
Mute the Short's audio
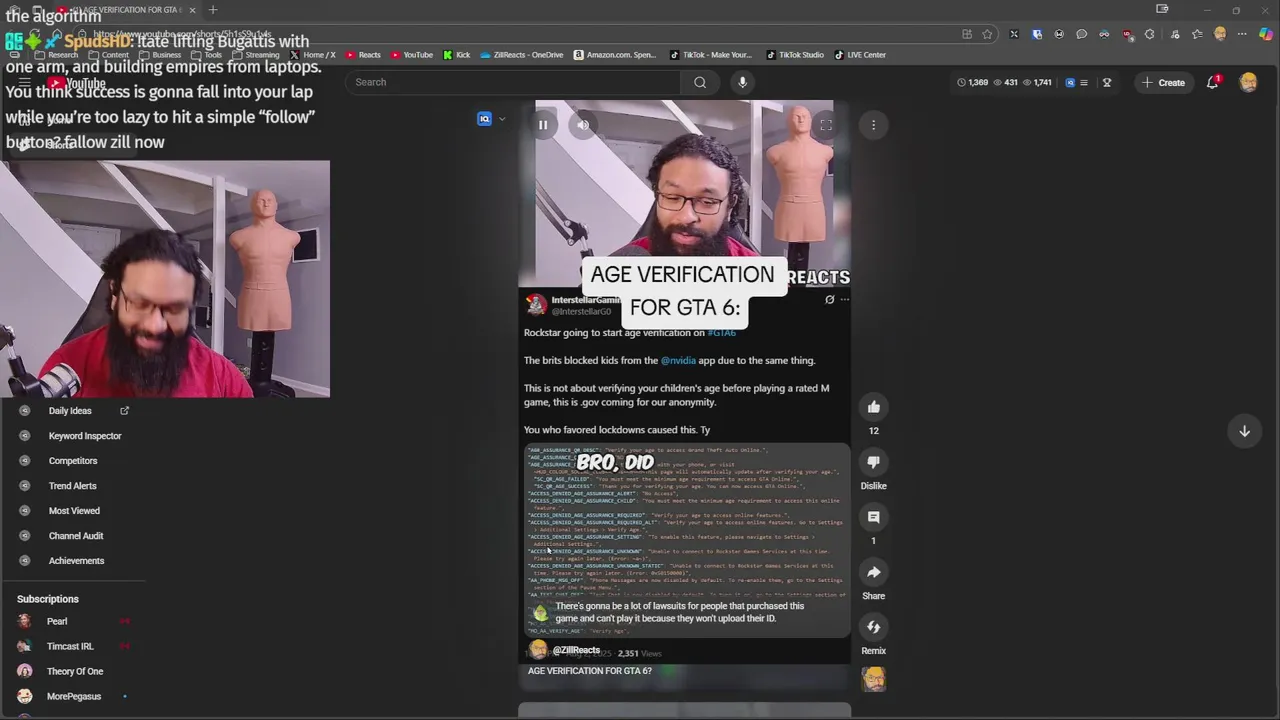tap(583, 125)
